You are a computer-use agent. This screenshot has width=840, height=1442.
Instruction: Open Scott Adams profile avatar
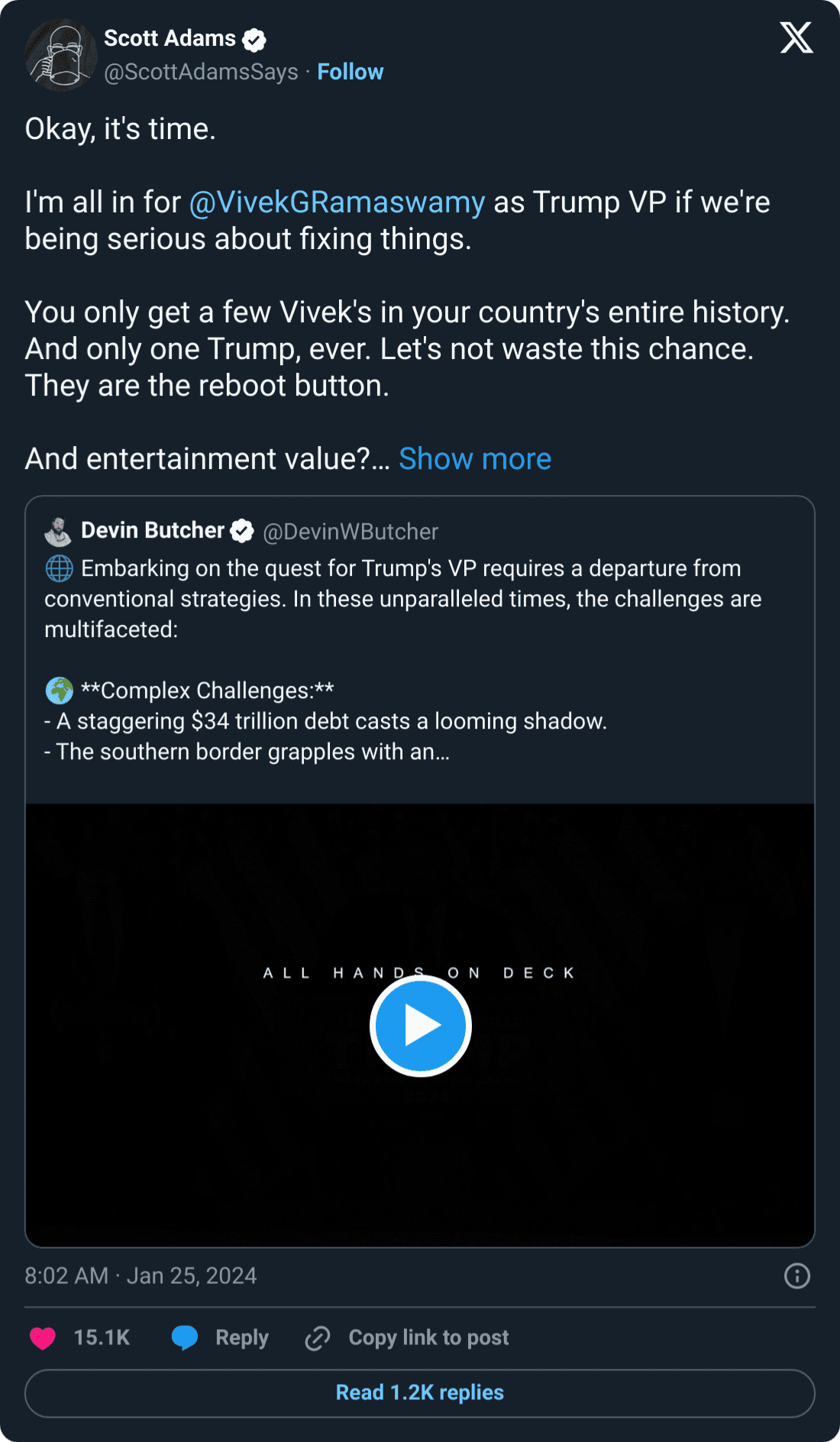[60, 55]
